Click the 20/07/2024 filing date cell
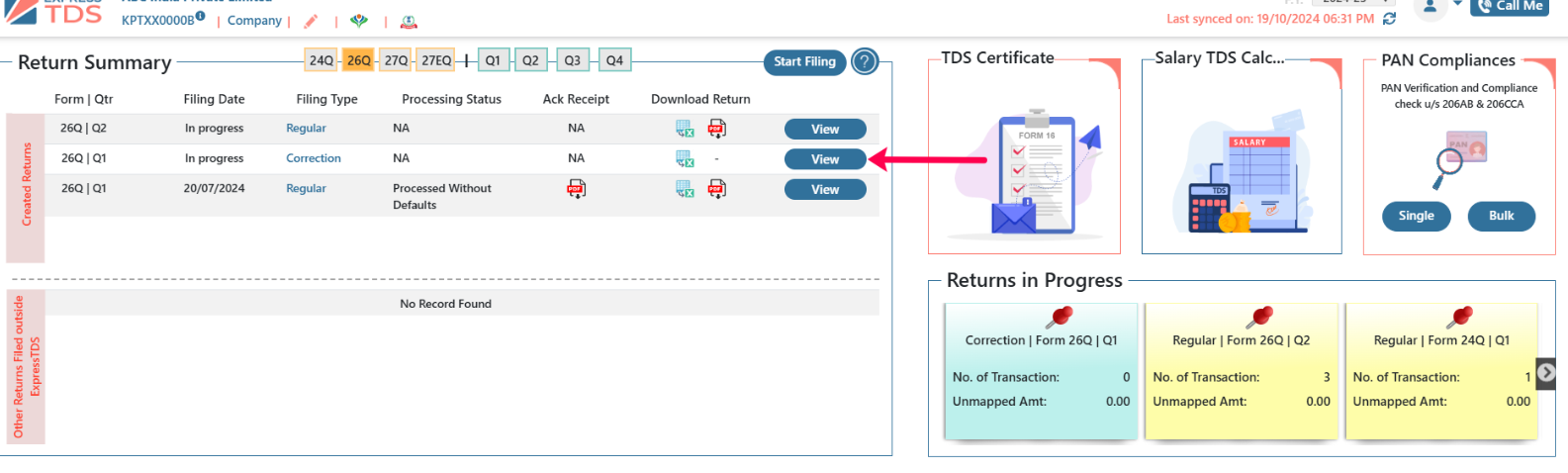1568x473 pixels. (214, 188)
